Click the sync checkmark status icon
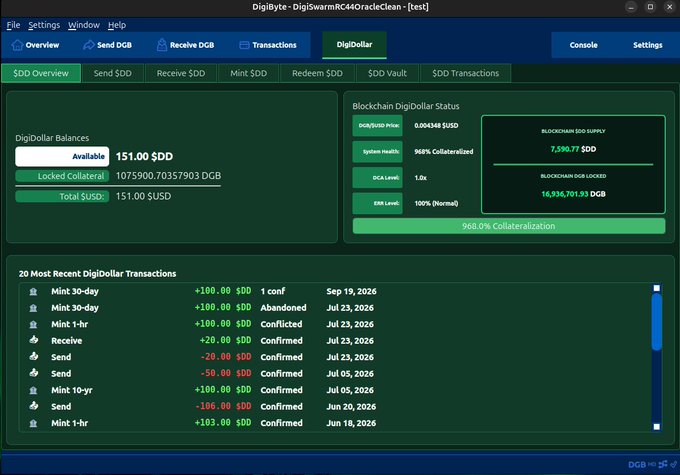680x475 pixels. tap(673, 464)
